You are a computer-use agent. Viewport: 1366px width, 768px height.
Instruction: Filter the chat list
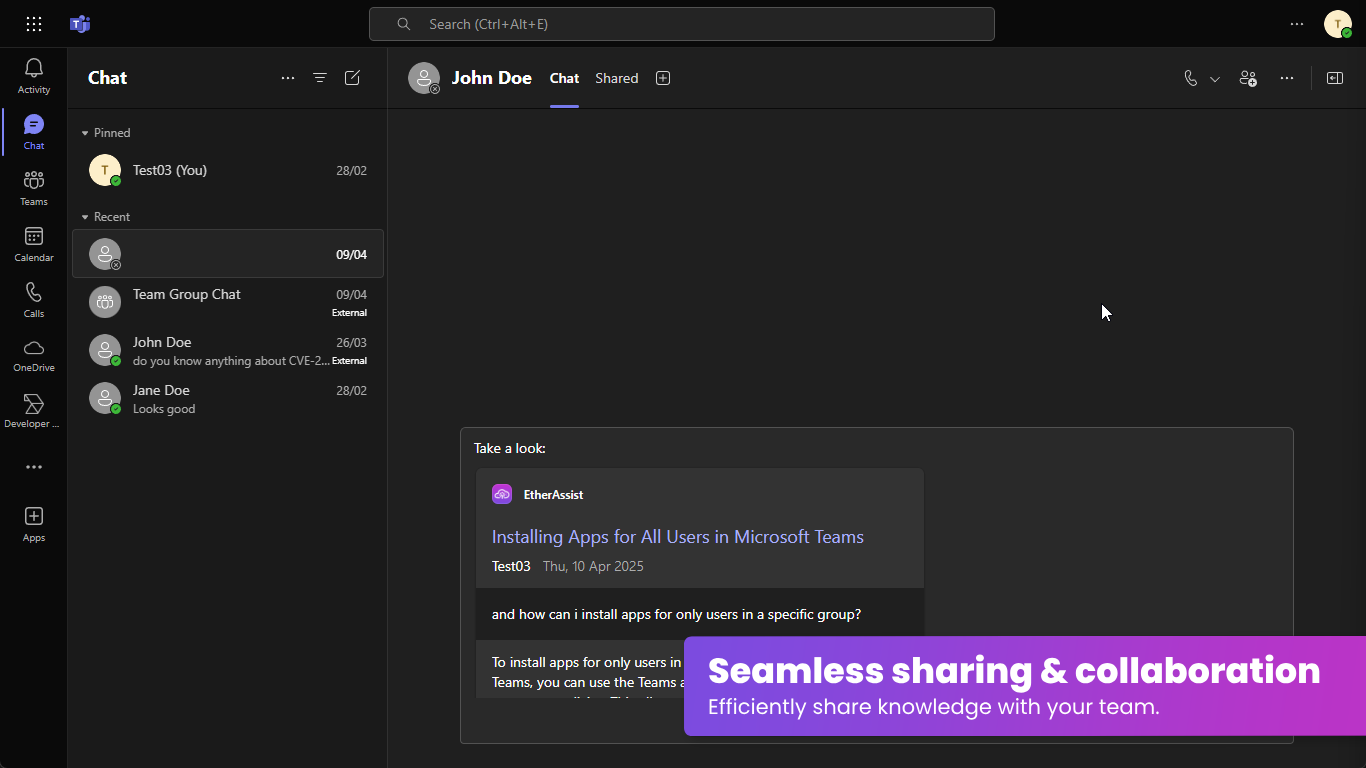[x=320, y=78]
